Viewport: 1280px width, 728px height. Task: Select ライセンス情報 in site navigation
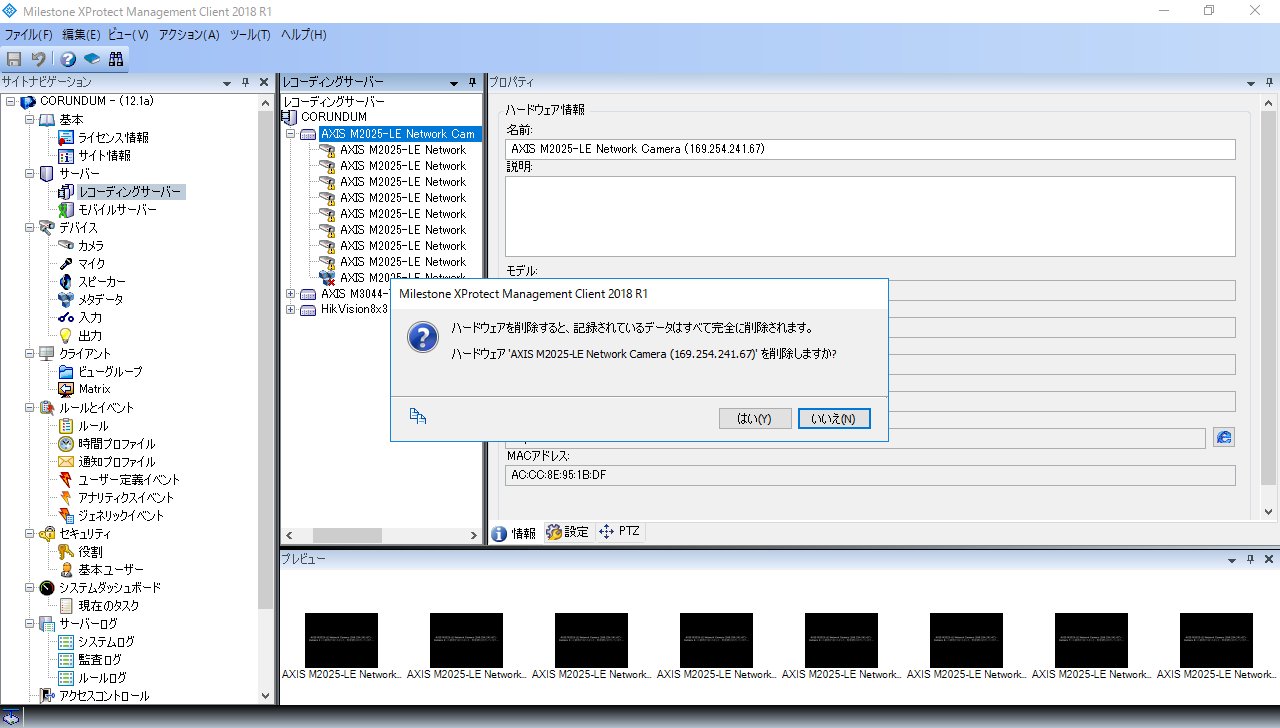click(x=113, y=138)
